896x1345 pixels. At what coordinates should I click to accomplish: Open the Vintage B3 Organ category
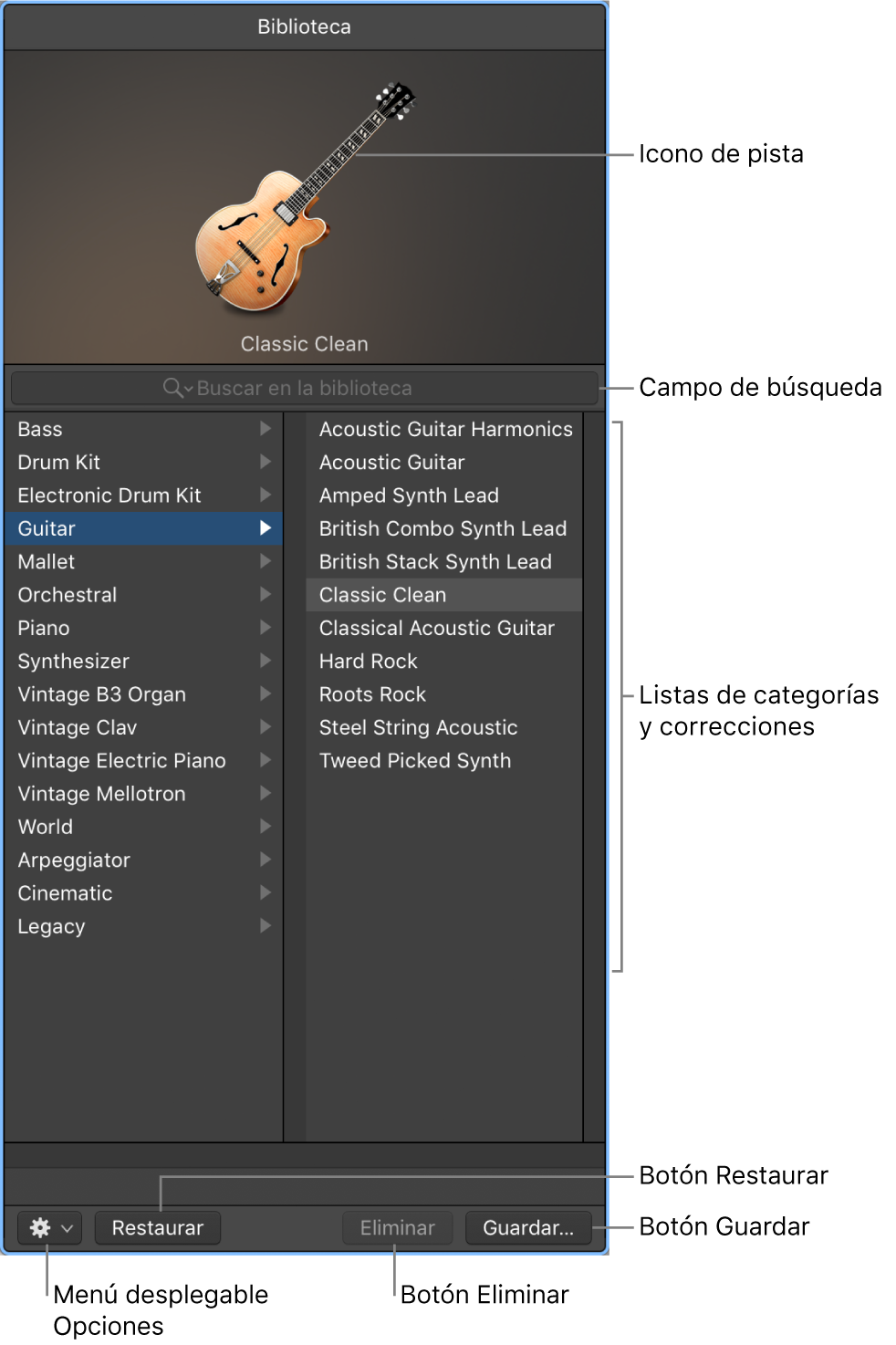click(x=102, y=694)
